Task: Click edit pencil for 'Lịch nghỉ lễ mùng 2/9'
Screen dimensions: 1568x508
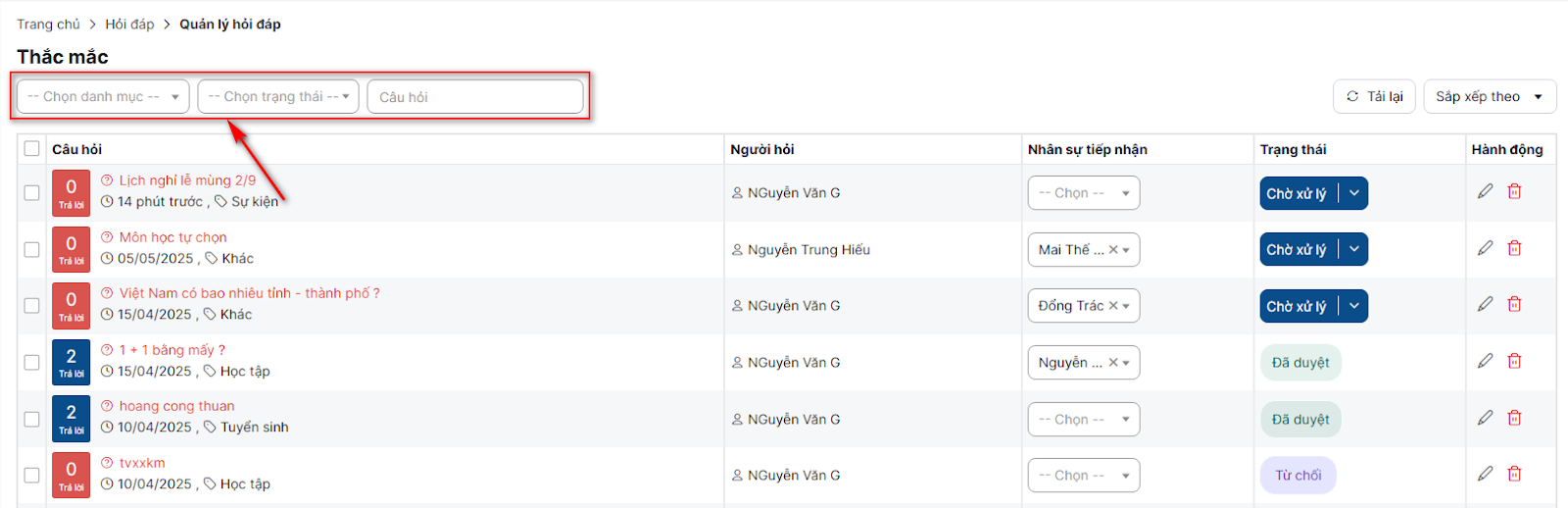Action: coord(1486,191)
